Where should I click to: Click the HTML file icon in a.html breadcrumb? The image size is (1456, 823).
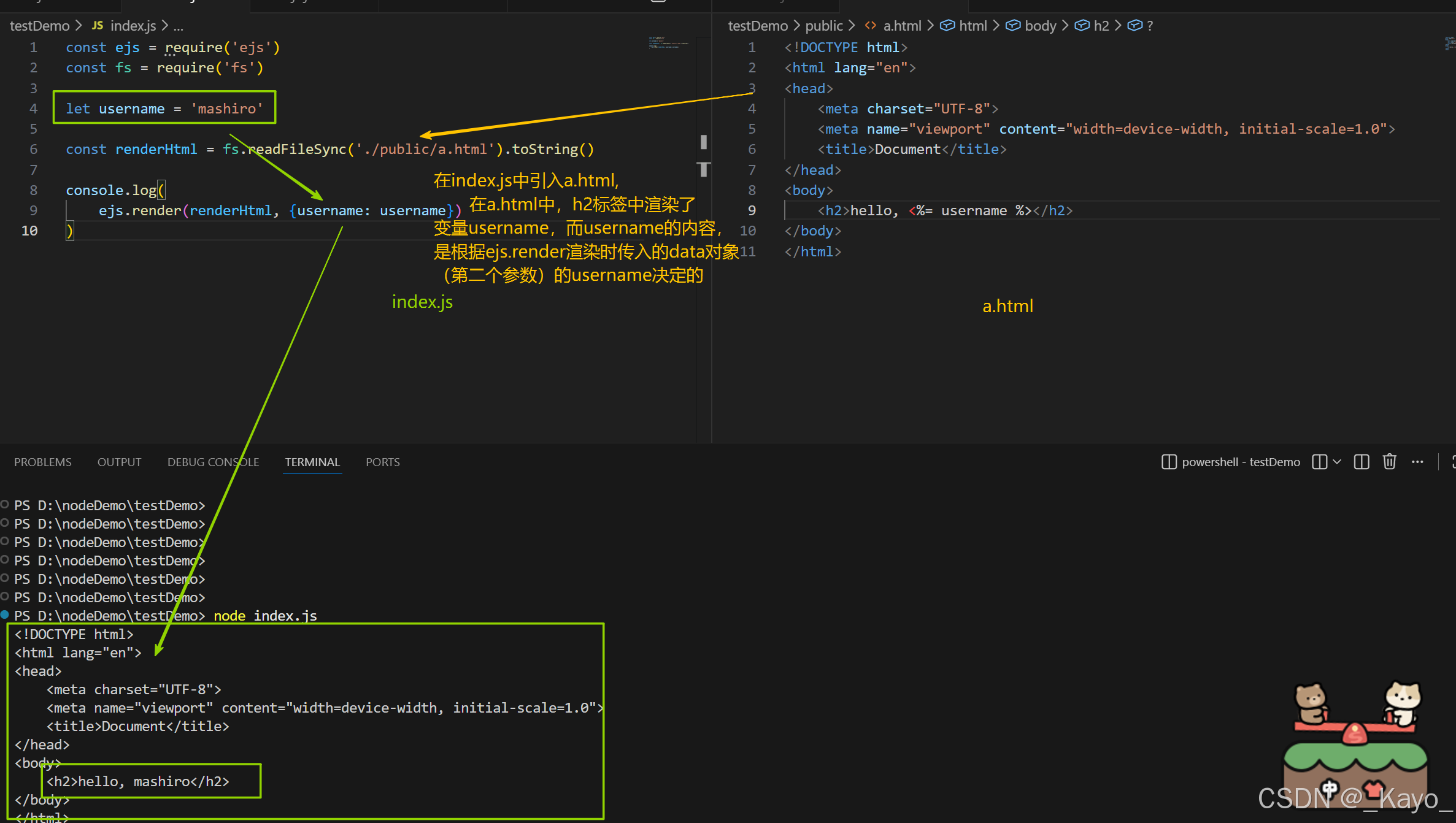870,26
